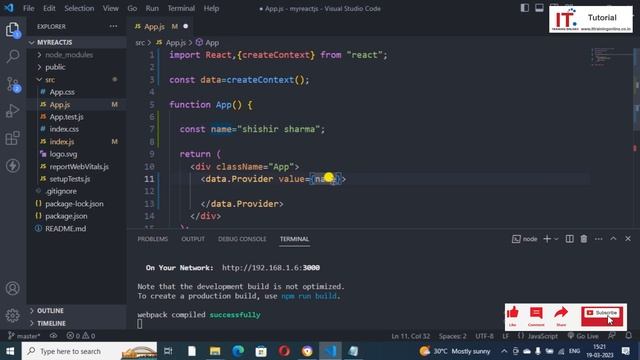The image size is (640, 360).
Task: Click the Windows taskbar search box
Action: (89, 351)
